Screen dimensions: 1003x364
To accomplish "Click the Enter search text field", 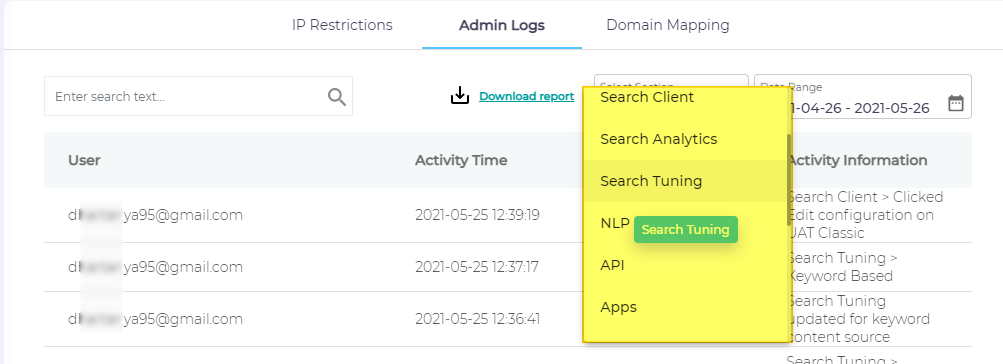I will coord(198,96).
